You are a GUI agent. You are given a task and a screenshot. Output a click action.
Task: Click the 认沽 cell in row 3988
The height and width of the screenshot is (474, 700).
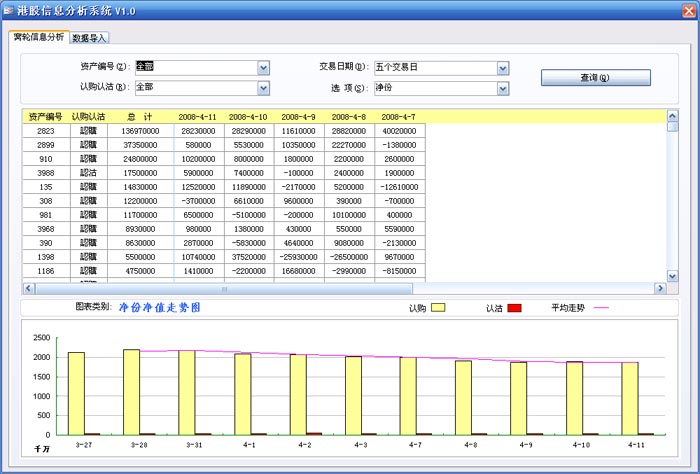(x=88, y=173)
